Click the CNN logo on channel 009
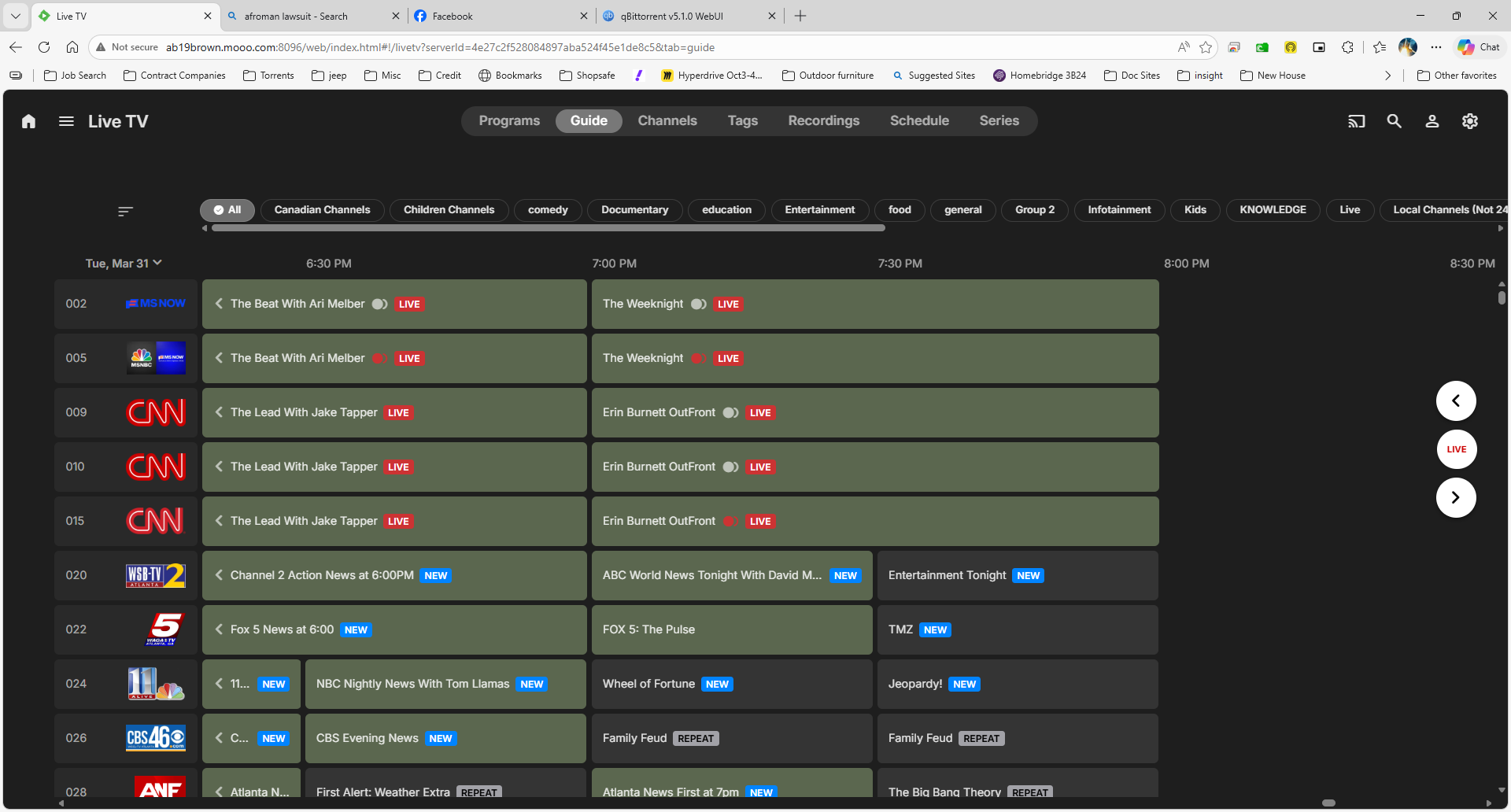This screenshot has width=1511, height=812. [156, 412]
